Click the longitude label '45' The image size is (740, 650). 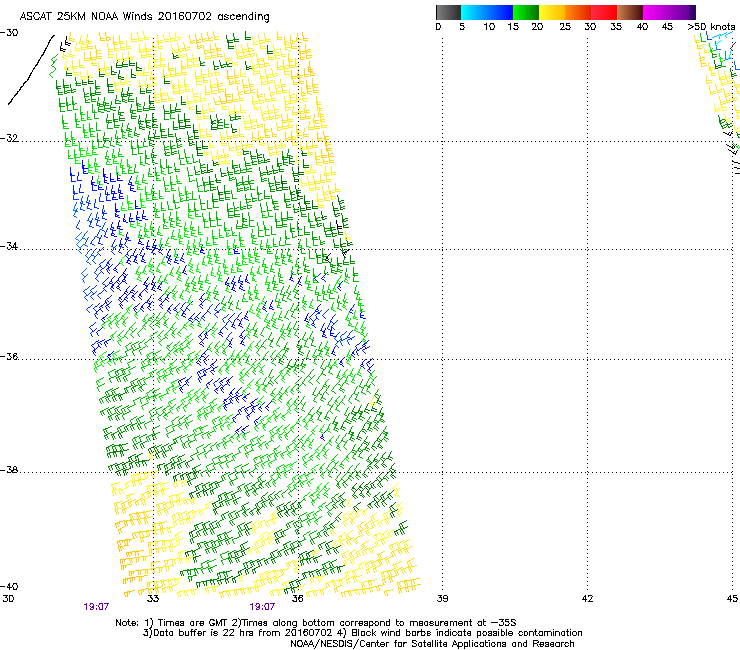click(732, 599)
